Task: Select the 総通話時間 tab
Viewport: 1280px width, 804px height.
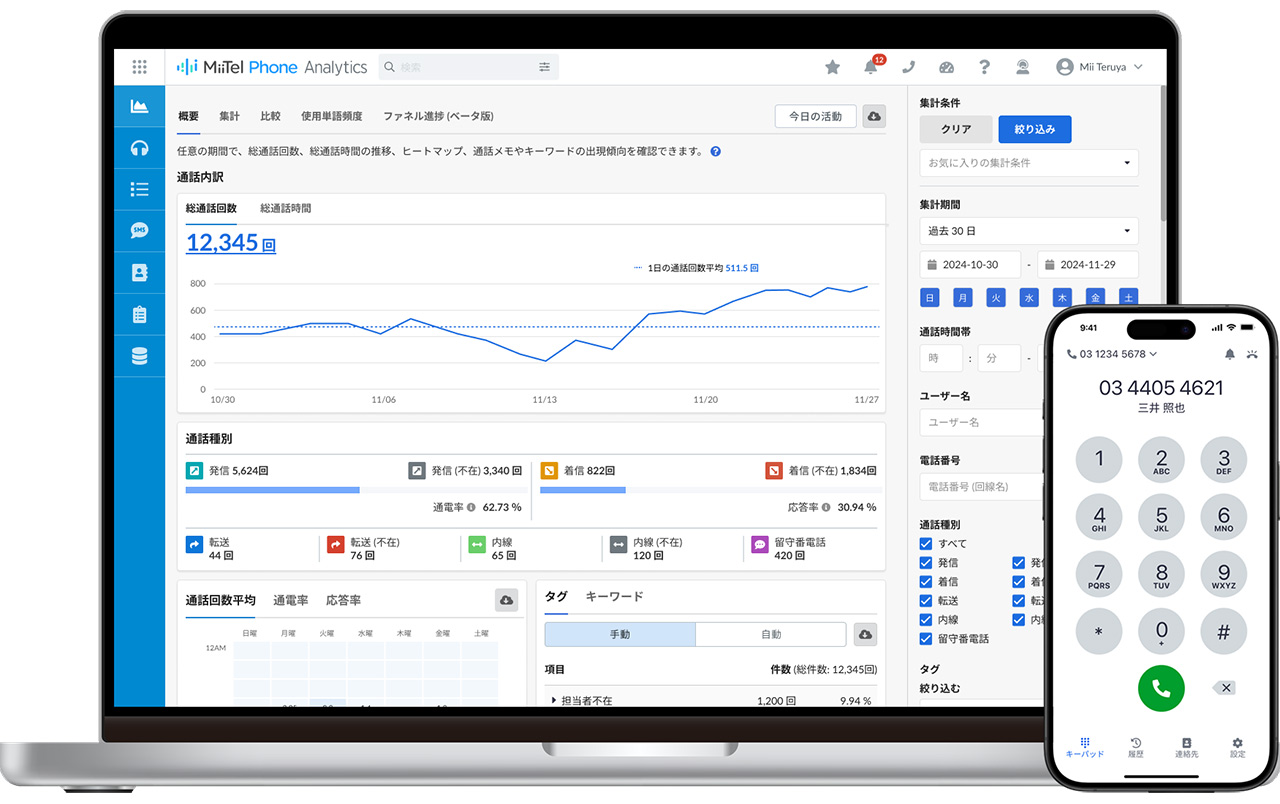Action: pyautogui.click(x=285, y=208)
